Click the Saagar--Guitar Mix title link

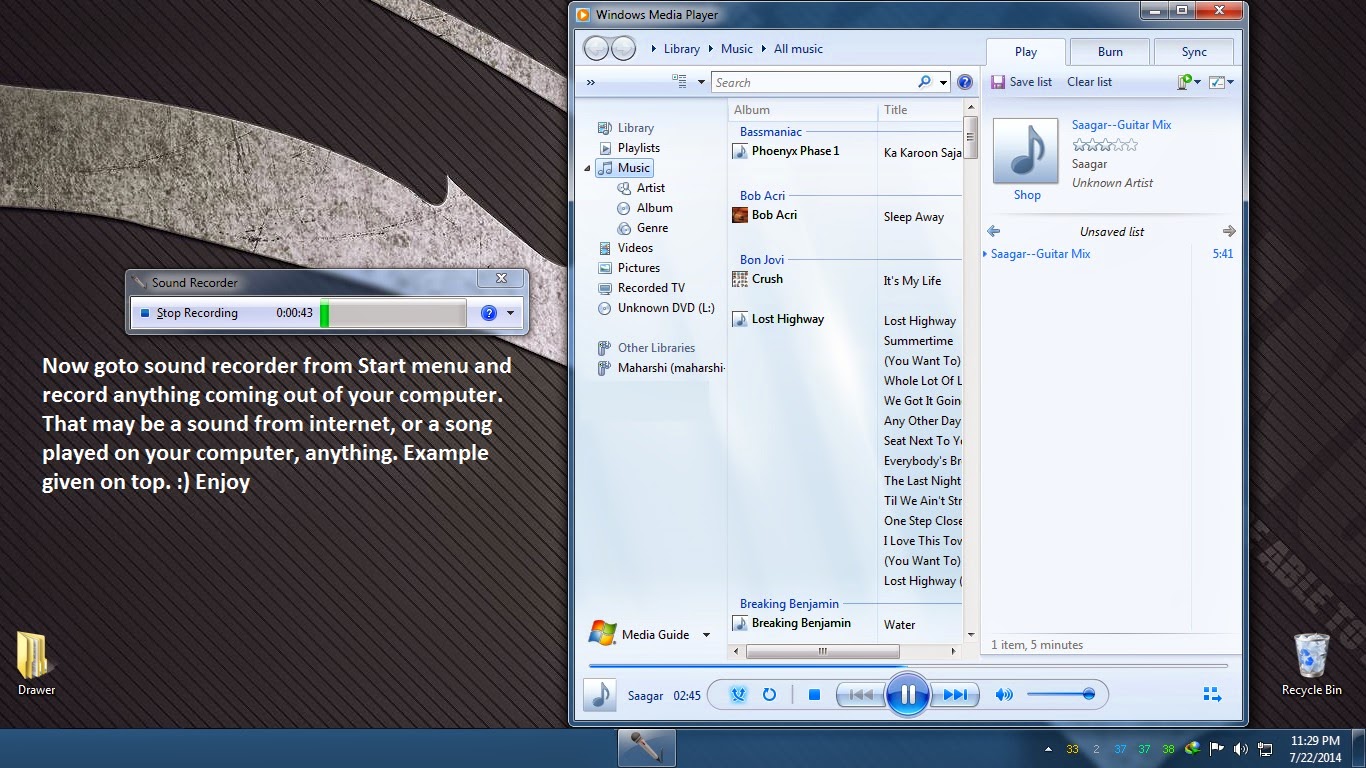1121,125
